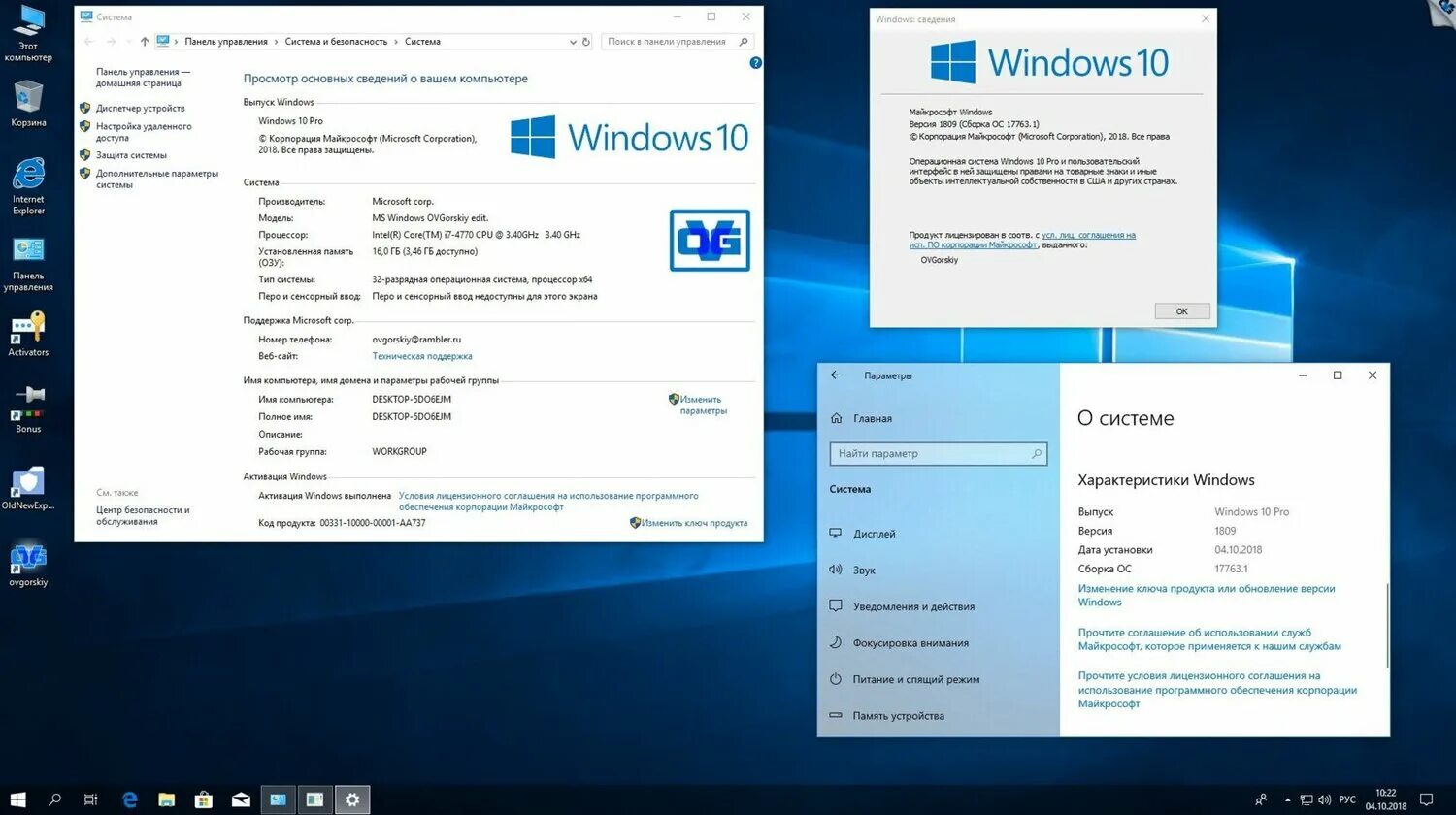Click Панель управления breadcrumb in address bar
This screenshot has width=1456, height=815.
click(x=226, y=42)
